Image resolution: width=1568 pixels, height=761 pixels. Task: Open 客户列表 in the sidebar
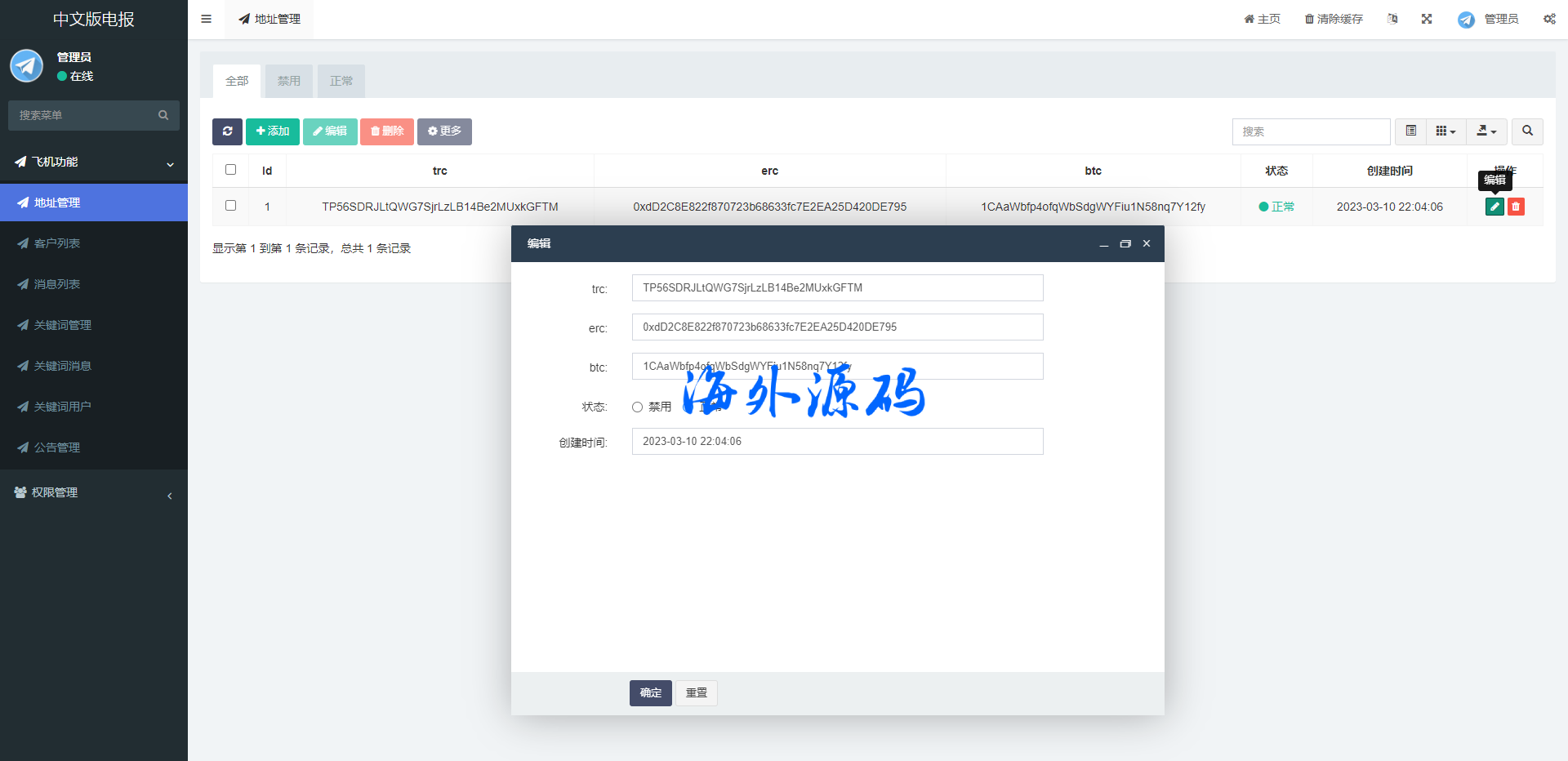[57, 243]
